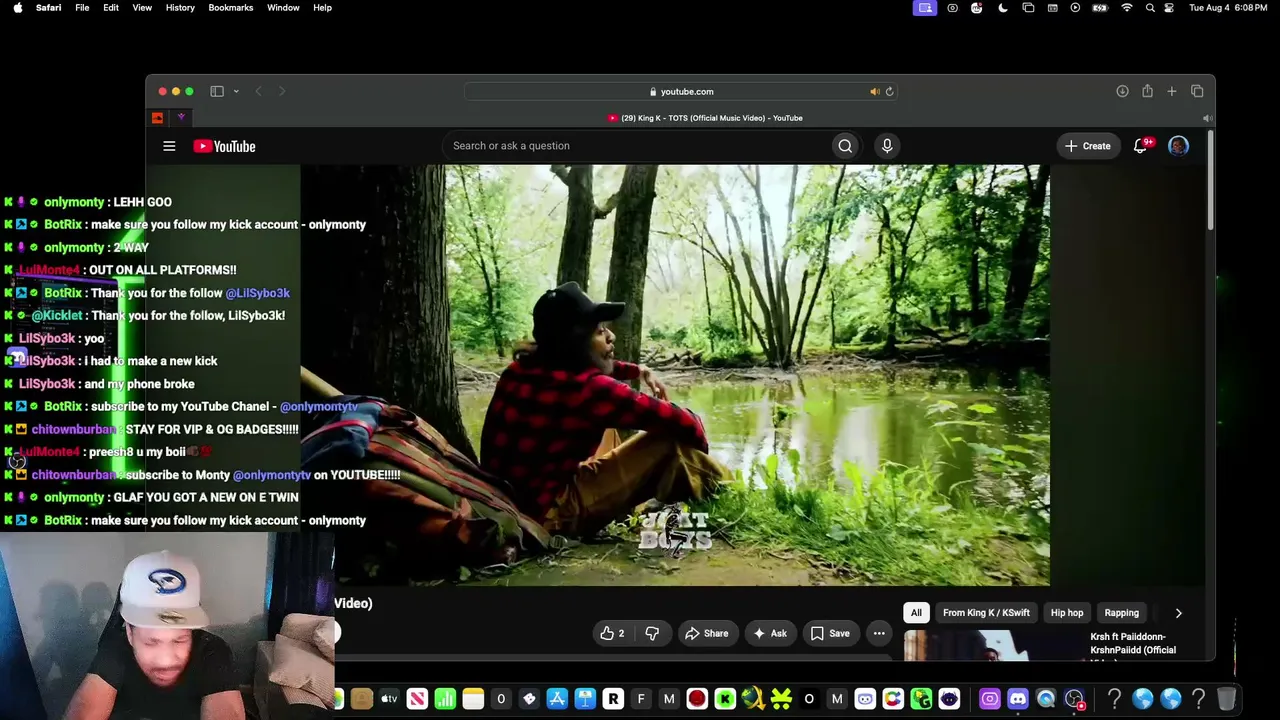Open the Edit menu
Screen dimensions: 1280x720
tap(111, 8)
